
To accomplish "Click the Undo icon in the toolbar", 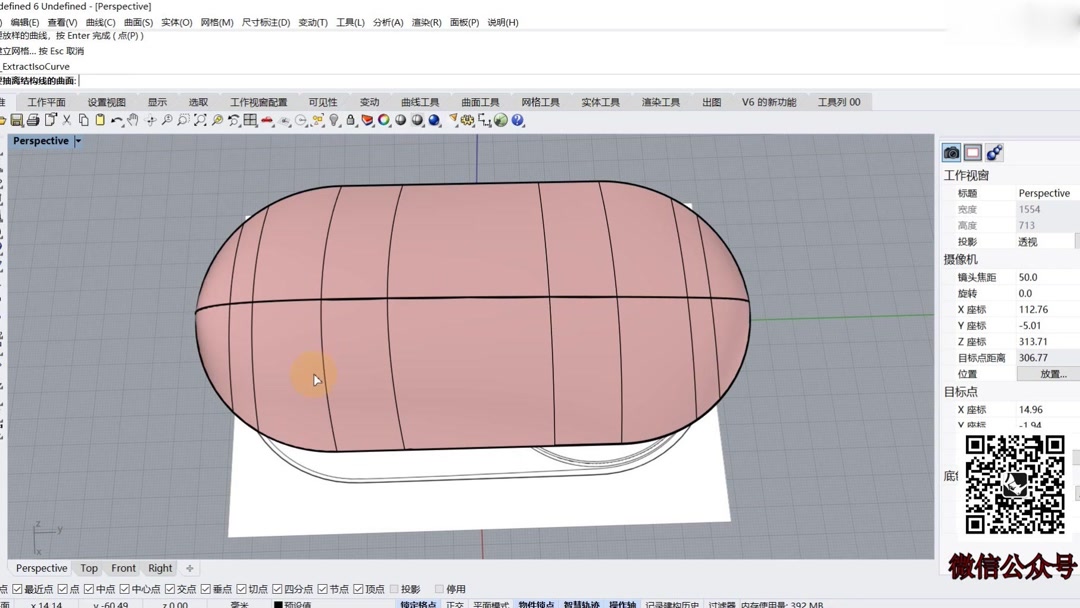I will [x=115, y=120].
